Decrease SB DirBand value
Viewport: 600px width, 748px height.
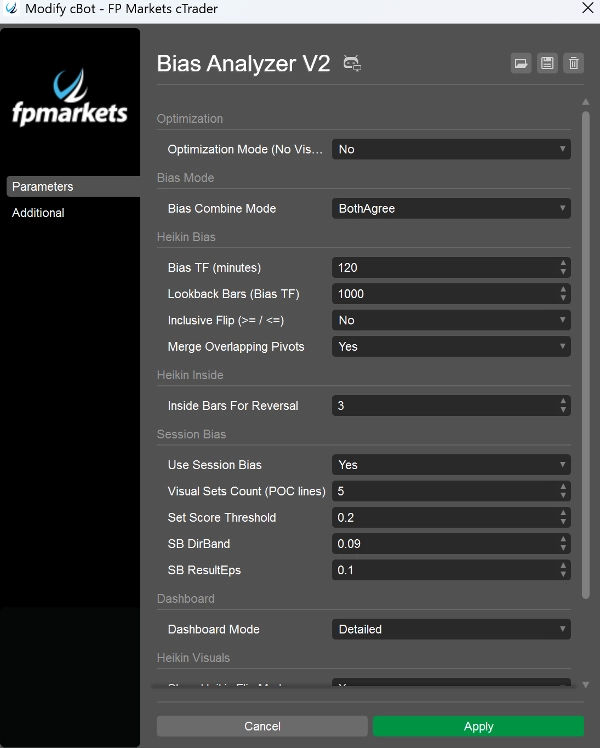coord(563,548)
